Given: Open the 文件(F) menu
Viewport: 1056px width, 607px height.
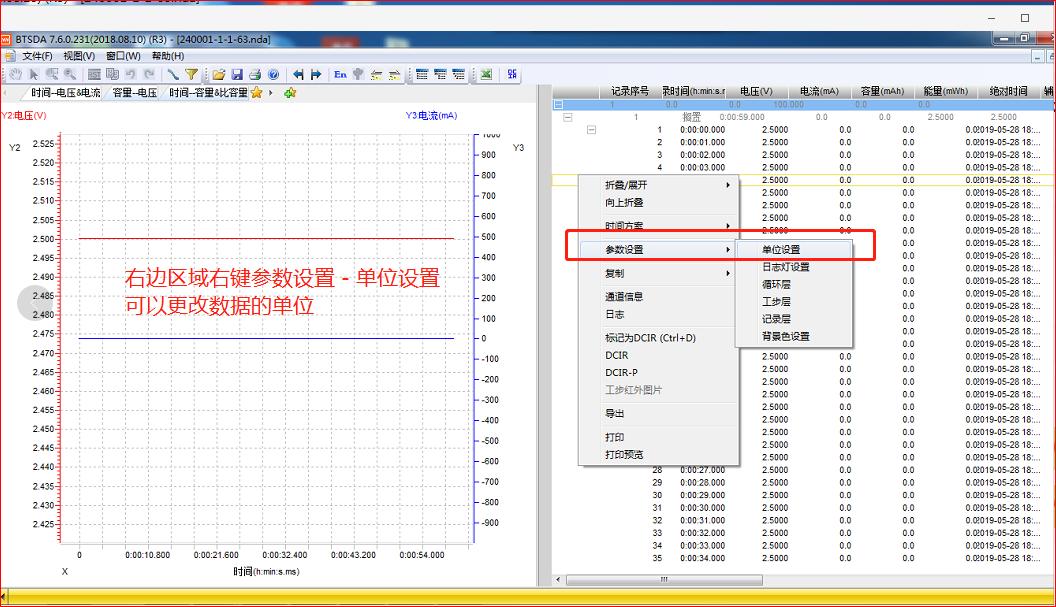Looking at the screenshot, I should 37,56.
